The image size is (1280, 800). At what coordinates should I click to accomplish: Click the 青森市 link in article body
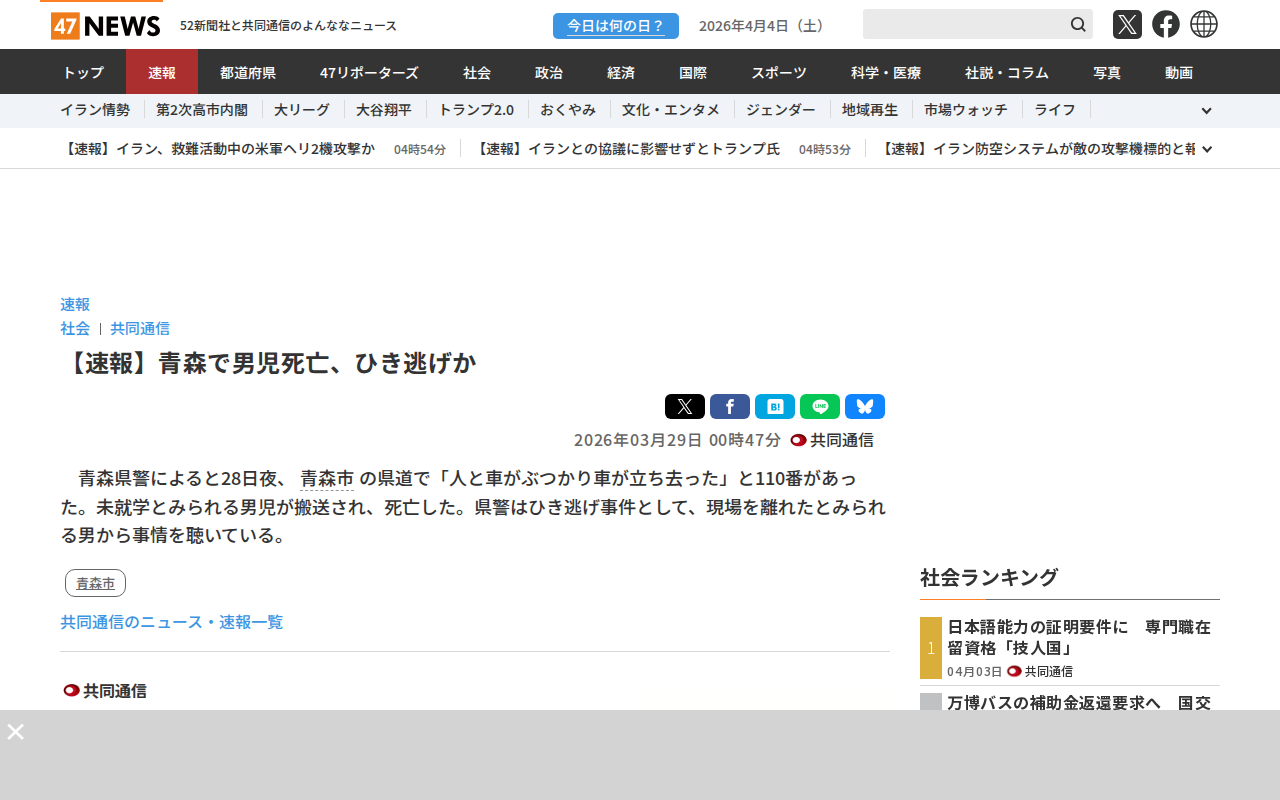(327, 478)
